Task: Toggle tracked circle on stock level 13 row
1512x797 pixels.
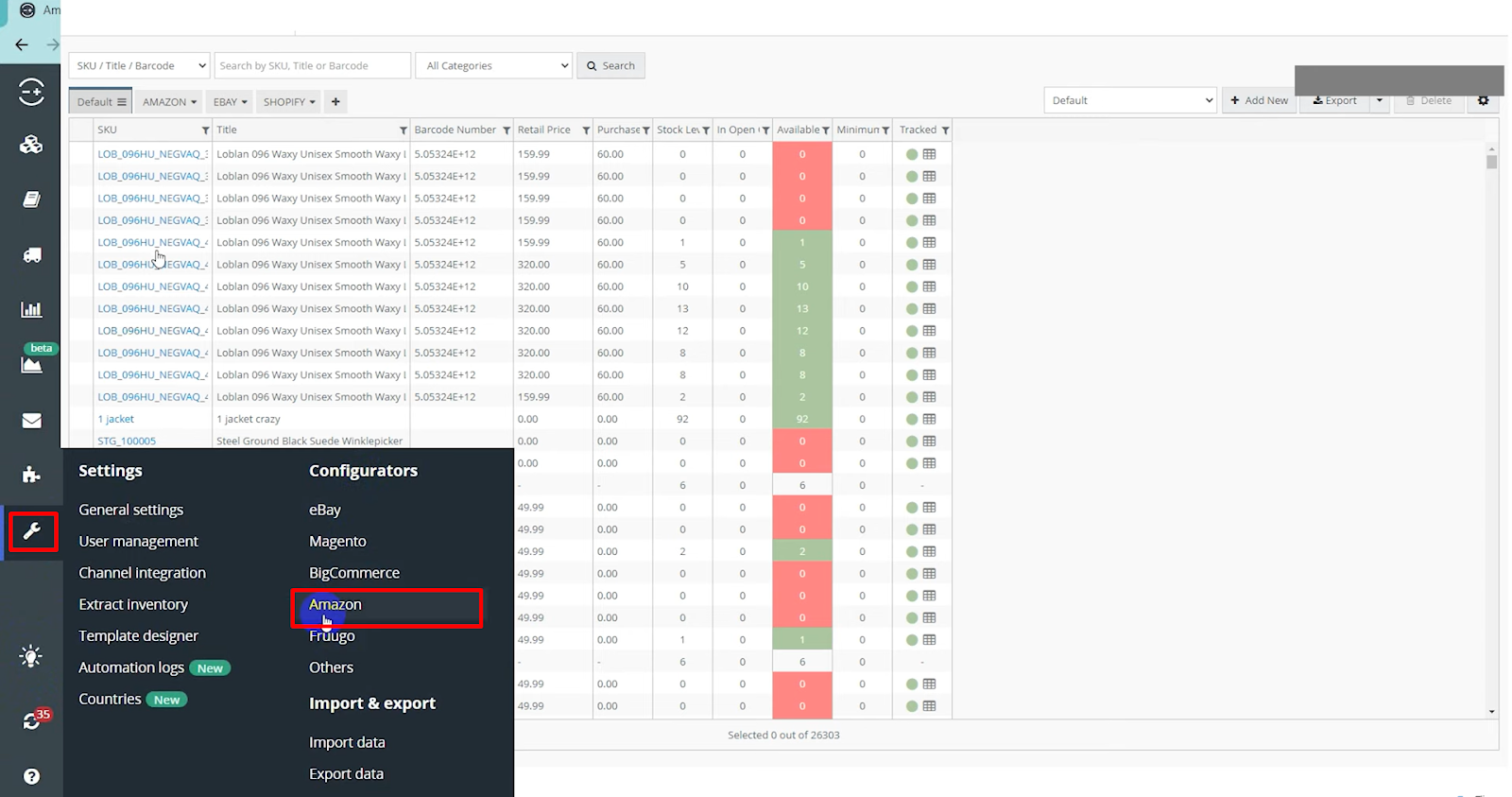Action: pyautogui.click(x=912, y=308)
